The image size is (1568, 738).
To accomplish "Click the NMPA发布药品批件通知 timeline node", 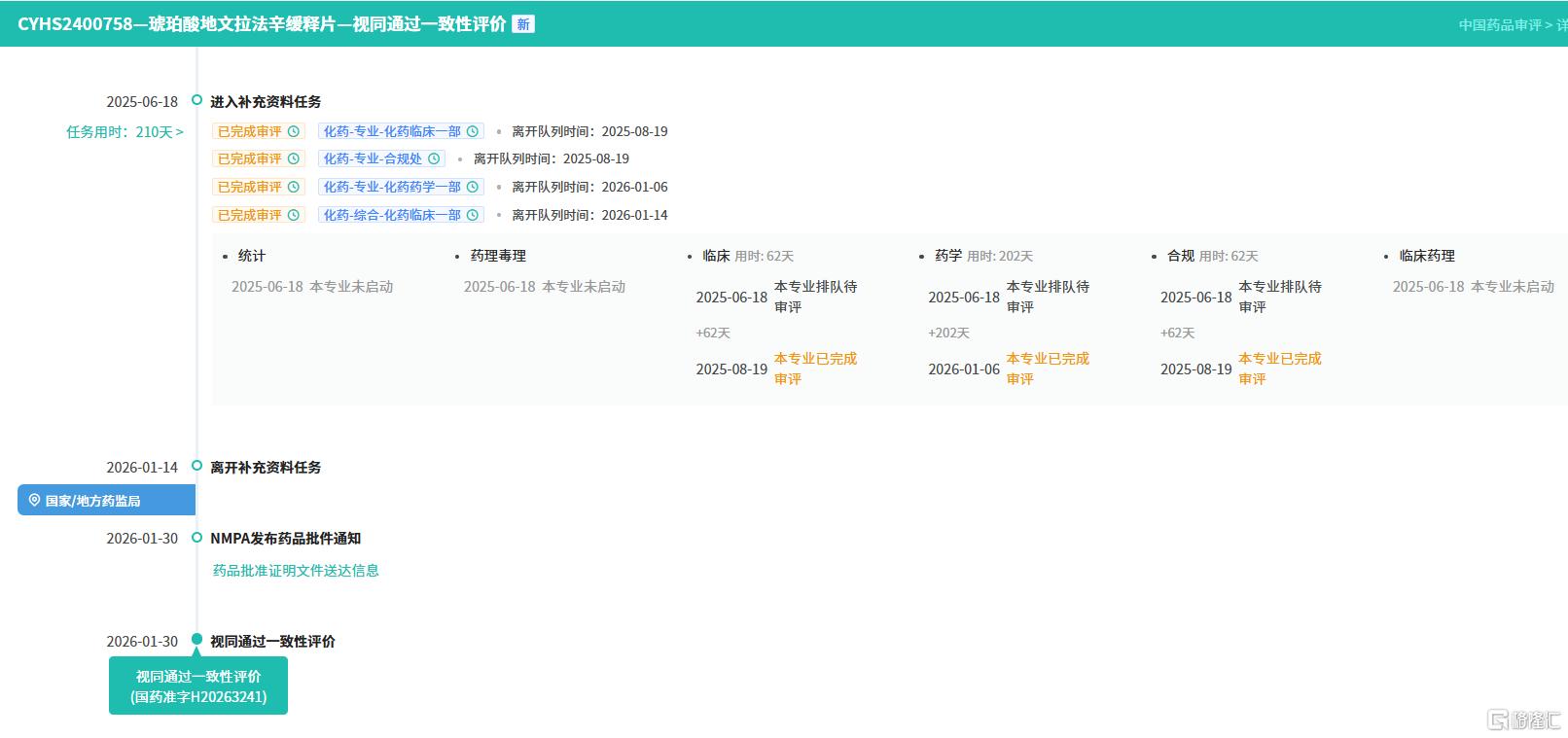I will 196,538.
